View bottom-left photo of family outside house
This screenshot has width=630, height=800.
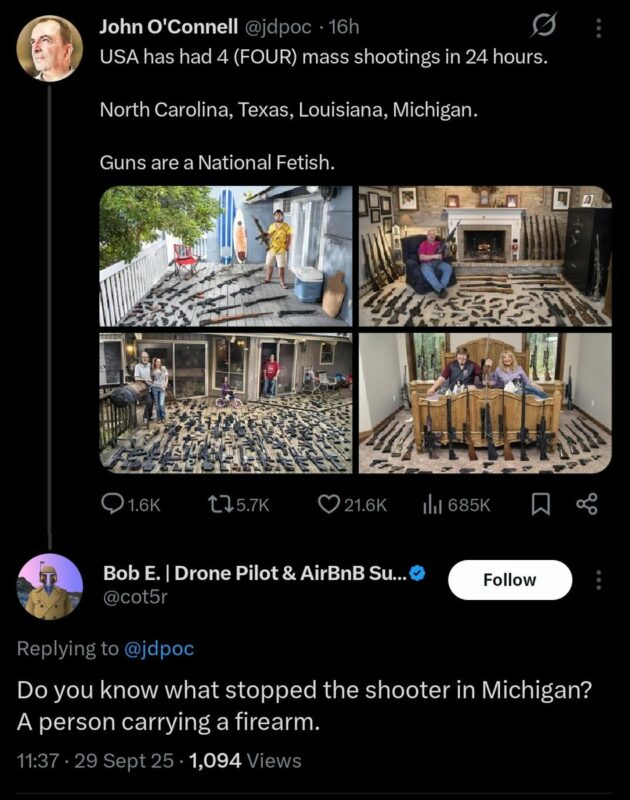pyautogui.click(x=226, y=402)
